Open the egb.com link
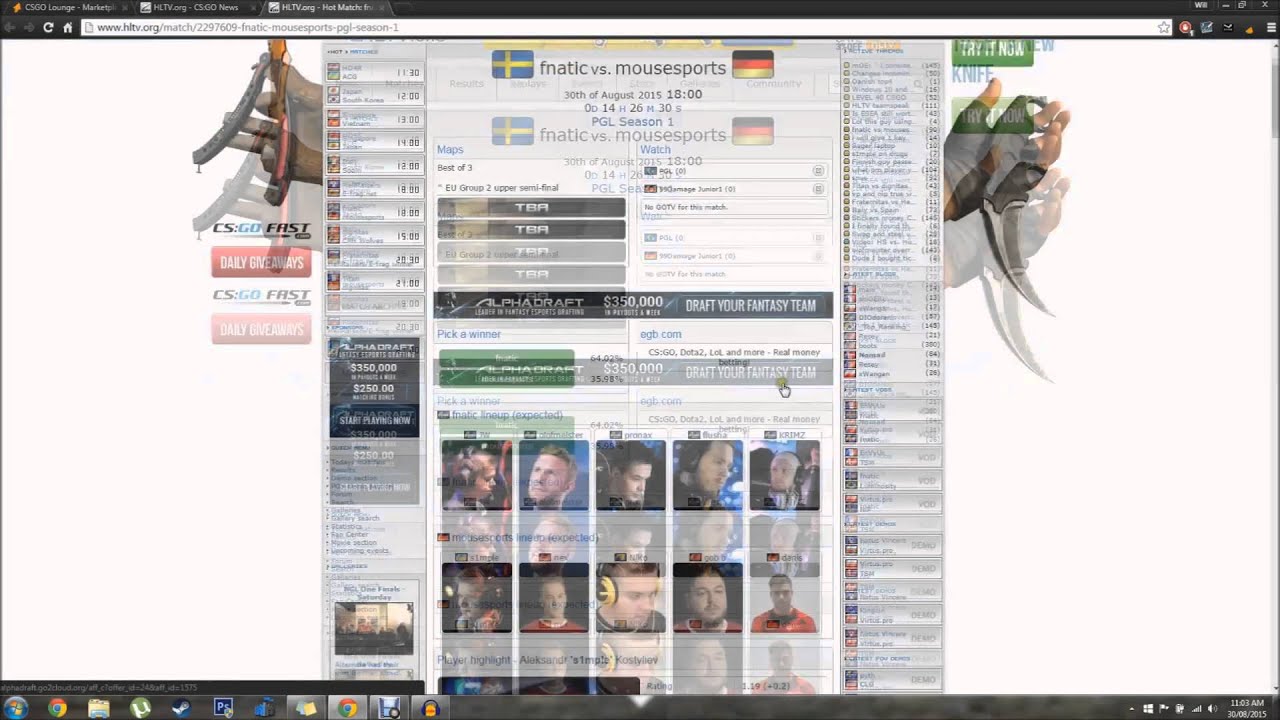The width and height of the screenshot is (1280, 720). tap(660, 334)
